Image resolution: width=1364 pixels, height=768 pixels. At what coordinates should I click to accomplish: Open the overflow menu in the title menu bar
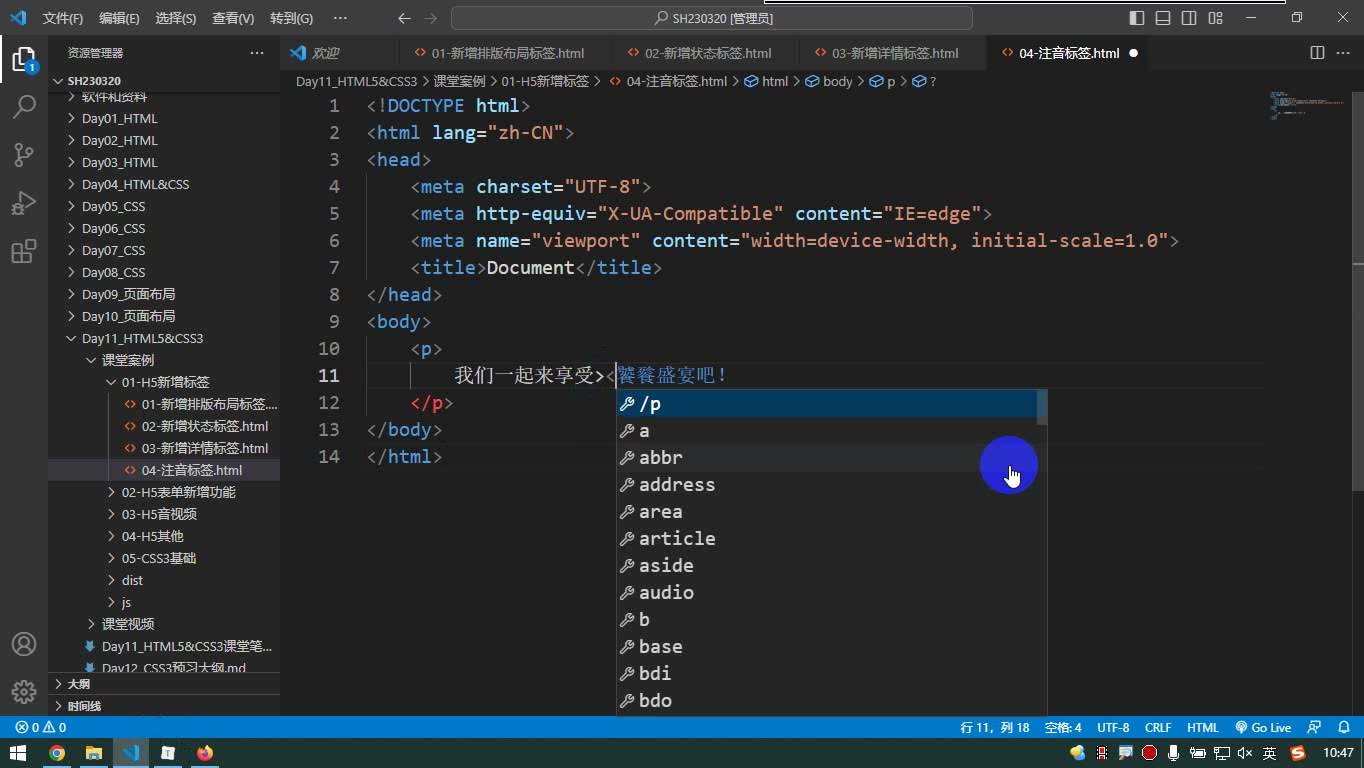pyautogui.click(x=340, y=18)
